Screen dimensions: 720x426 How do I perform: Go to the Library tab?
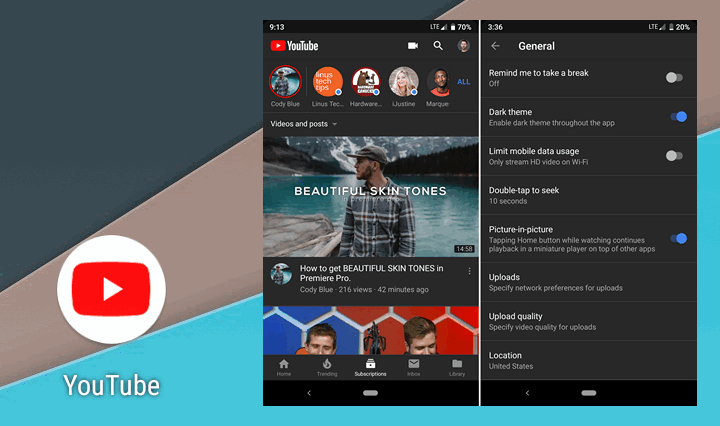(x=457, y=367)
